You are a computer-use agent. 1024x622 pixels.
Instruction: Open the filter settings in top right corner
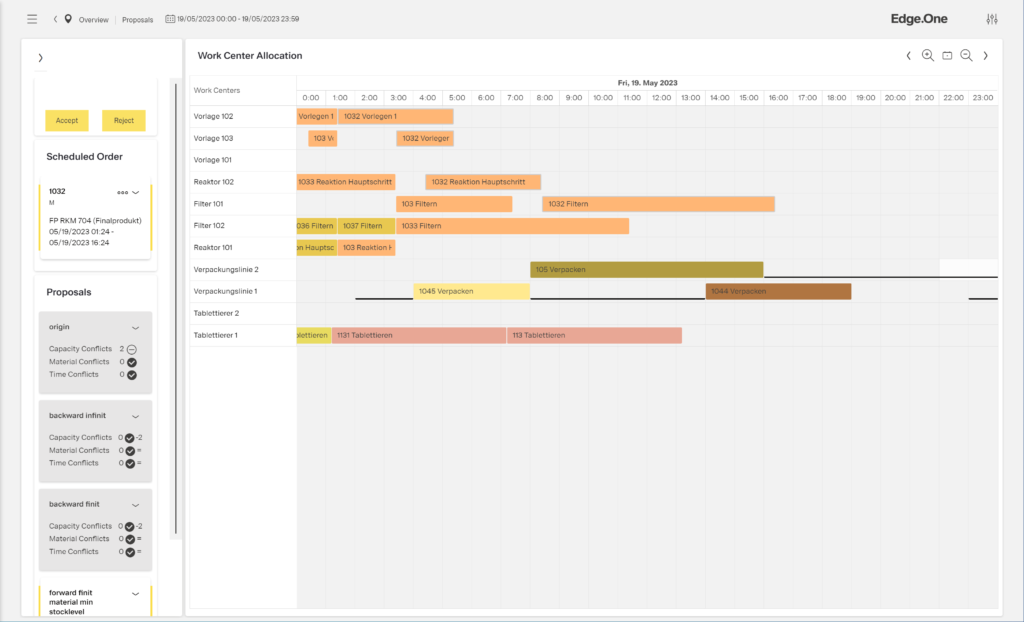[x=991, y=18]
